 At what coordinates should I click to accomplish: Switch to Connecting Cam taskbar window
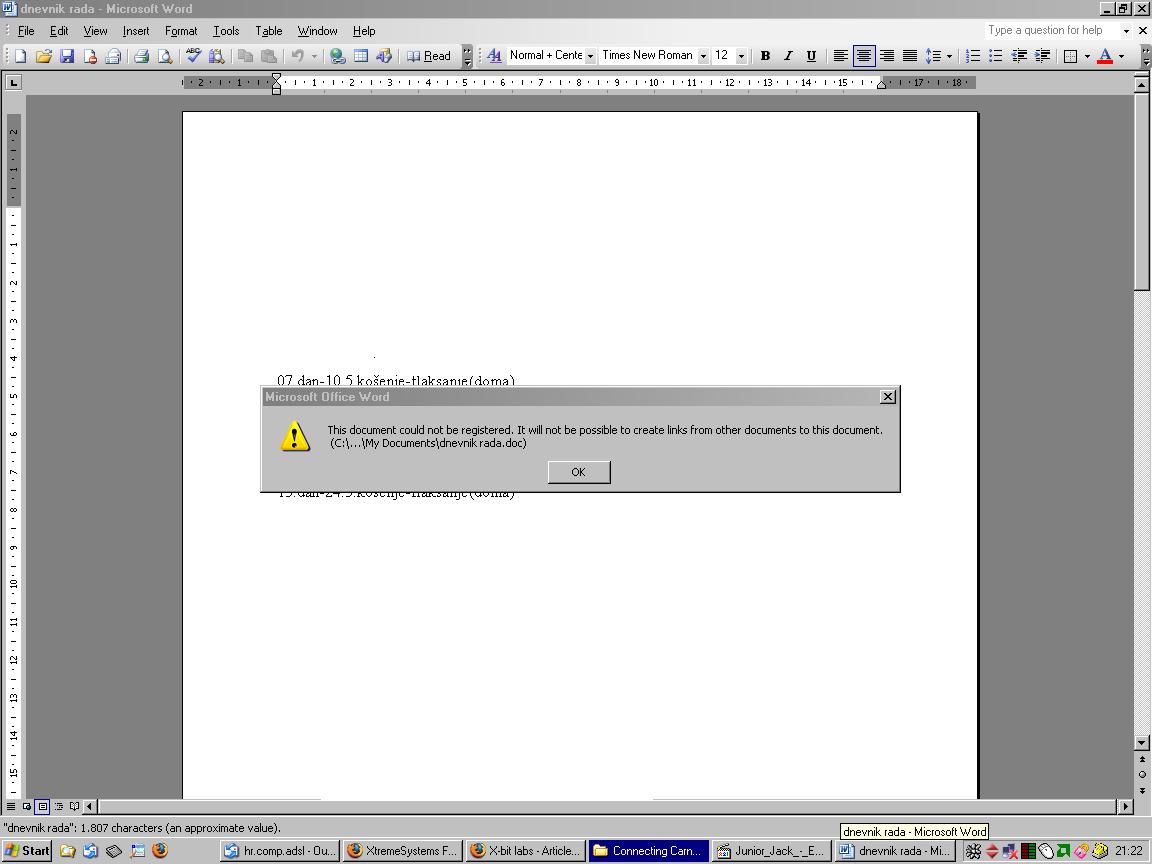coord(648,851)
